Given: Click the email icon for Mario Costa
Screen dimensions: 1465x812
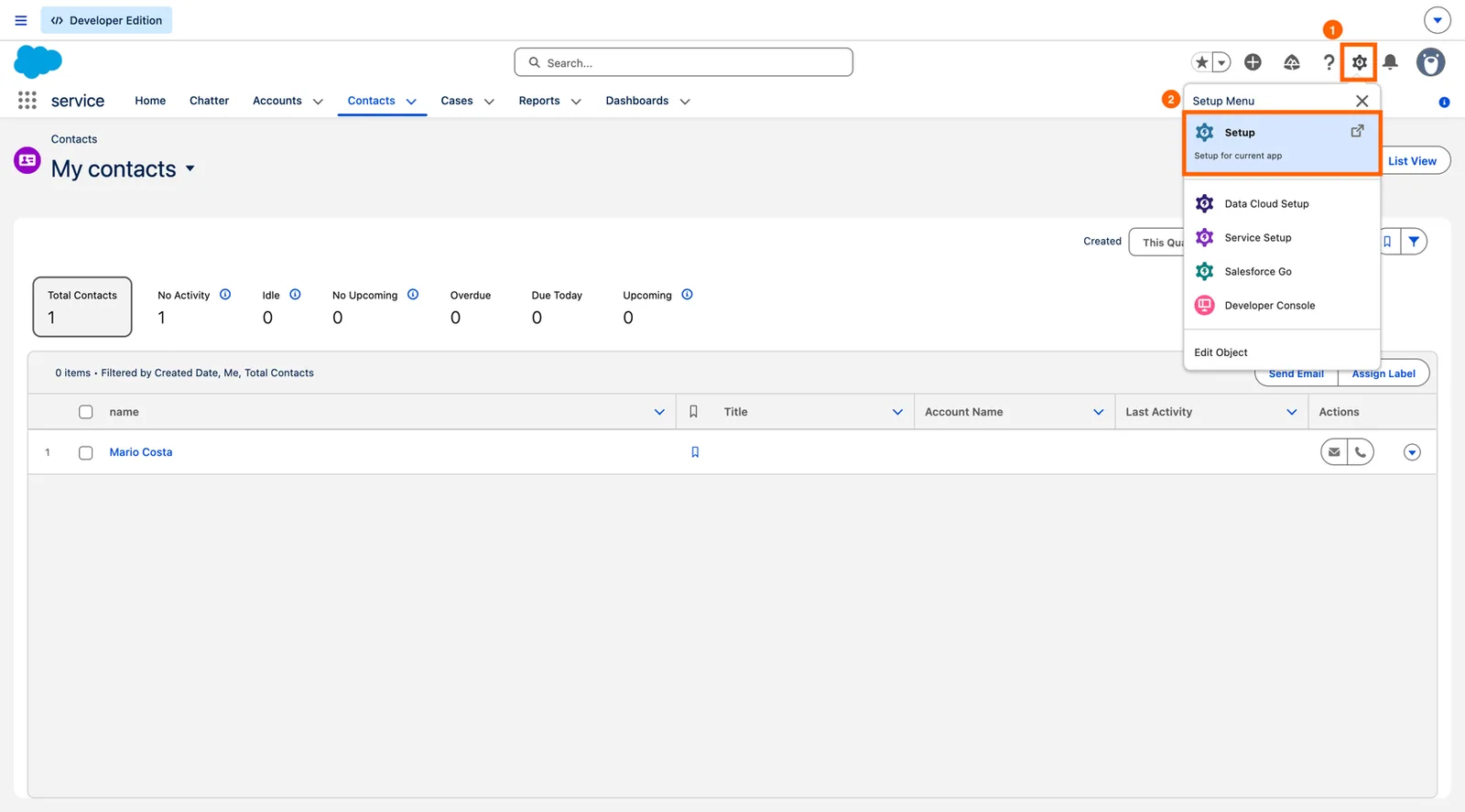Looking at the screenshot, I should pos(1334,452).
